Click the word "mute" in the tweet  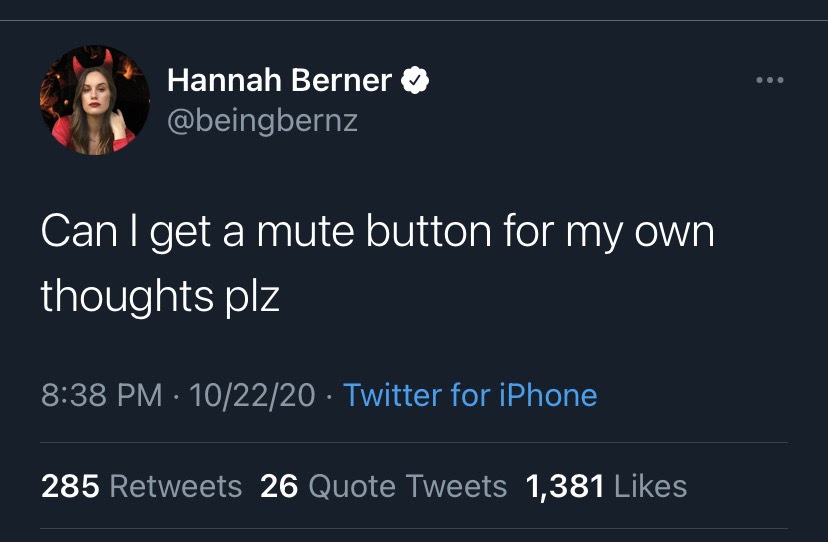(x=305, y=232)
